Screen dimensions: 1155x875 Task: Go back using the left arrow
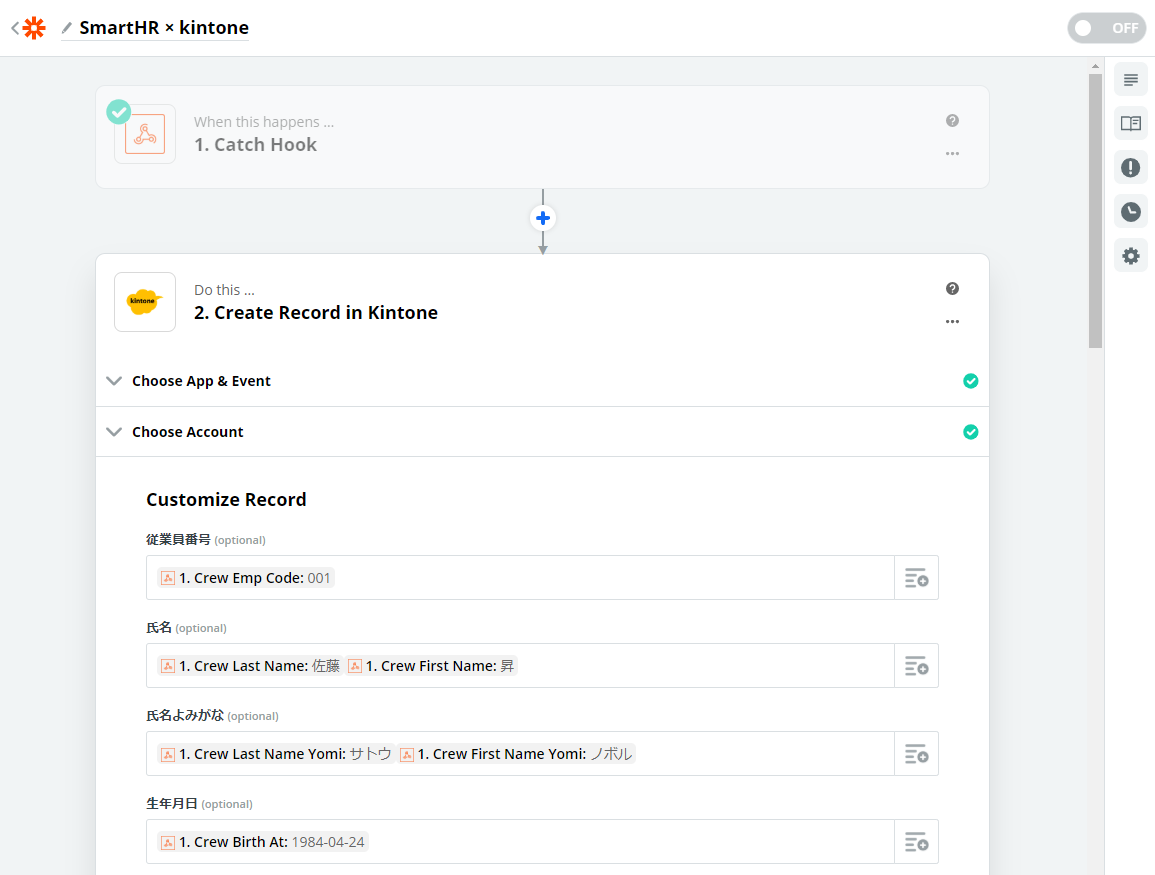point(15,28)
